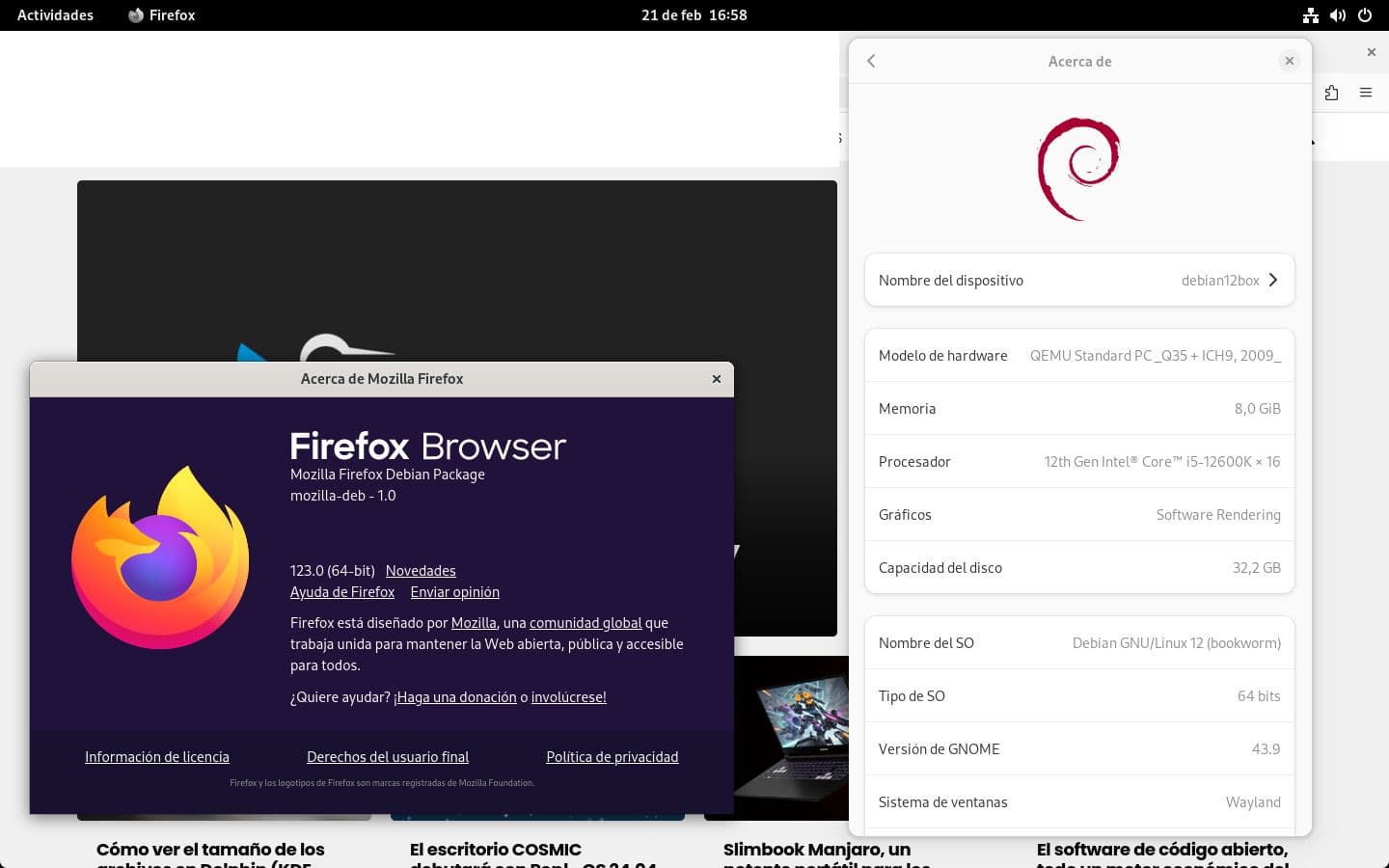The image size is (1389, 868).
Task: Select device name debian12box
Action: pos(1220,281)
